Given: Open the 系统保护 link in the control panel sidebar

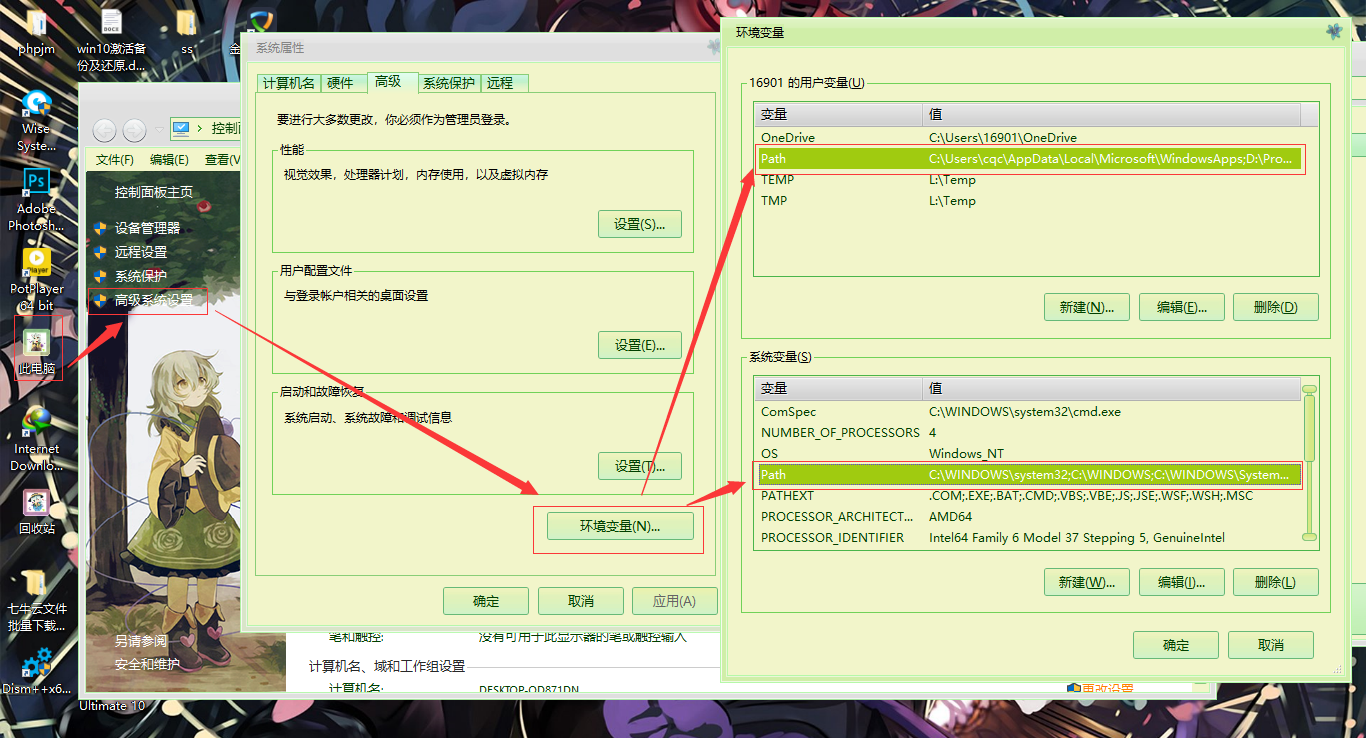Looking at the screenshot, I should [140, 276].
